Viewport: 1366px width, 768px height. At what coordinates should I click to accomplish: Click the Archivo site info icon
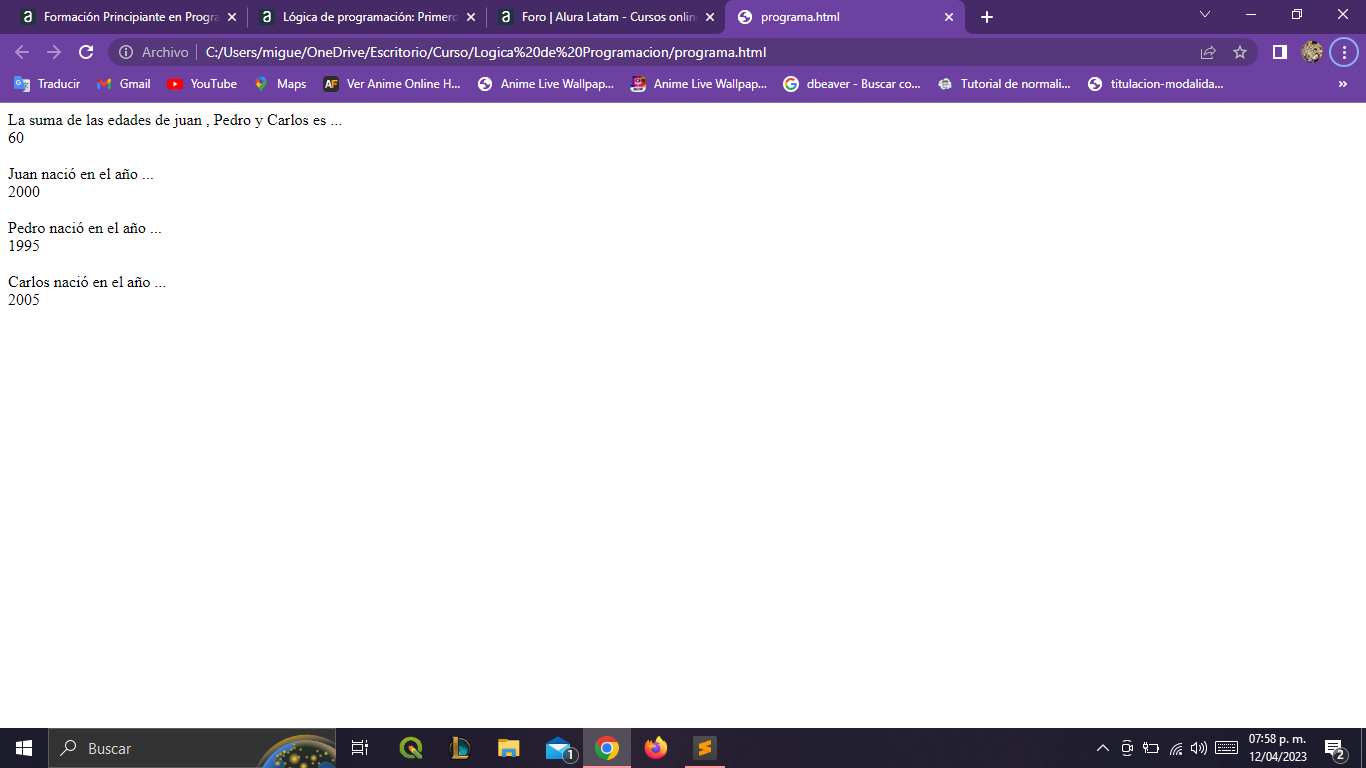[127, 52]
